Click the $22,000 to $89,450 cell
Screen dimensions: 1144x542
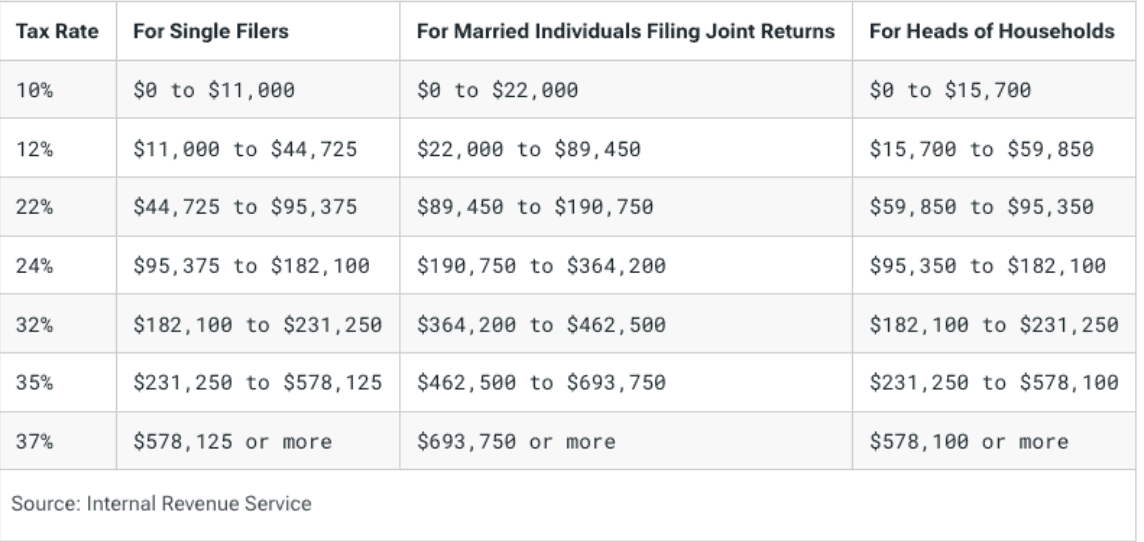pyautogui.click(x=528, y=149)
